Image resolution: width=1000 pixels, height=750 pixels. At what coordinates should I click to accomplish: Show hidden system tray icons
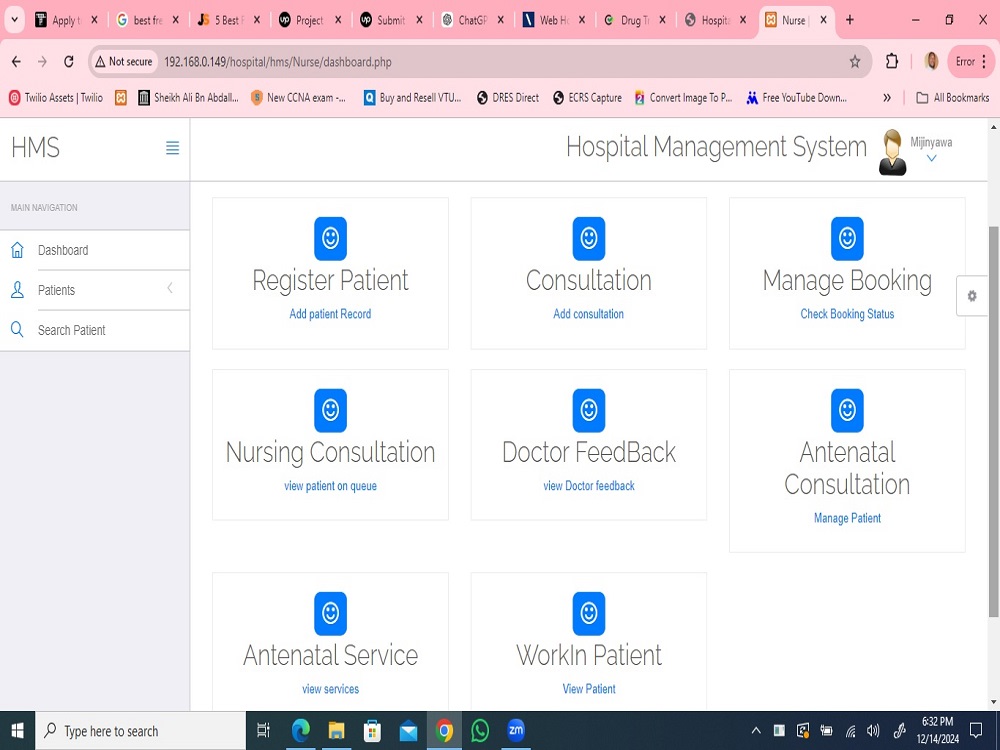(756, 731)
